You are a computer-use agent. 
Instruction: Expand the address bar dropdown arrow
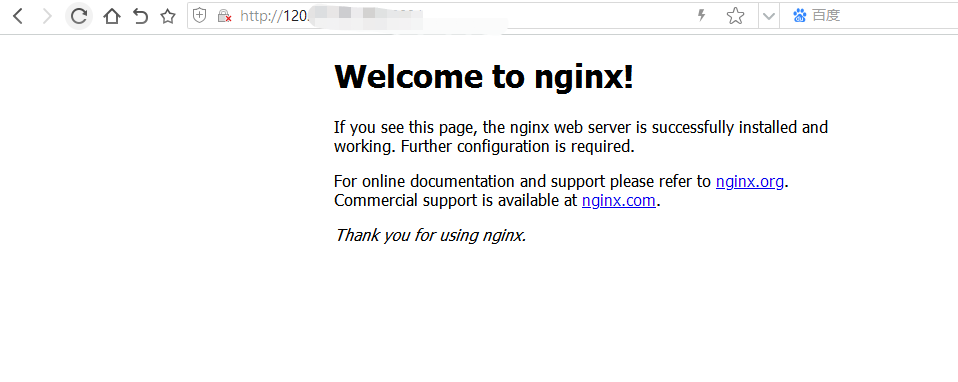pos(769,16)
